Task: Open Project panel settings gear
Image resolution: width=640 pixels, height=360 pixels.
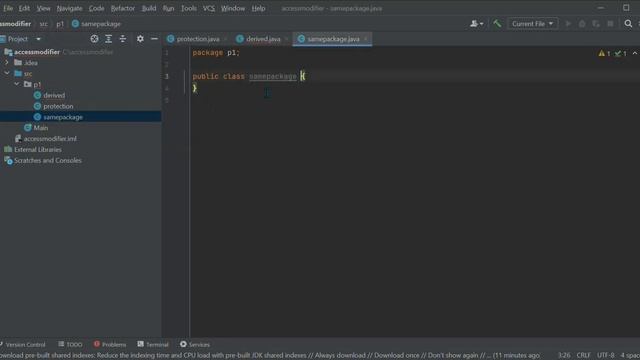Action: (140, 39)
